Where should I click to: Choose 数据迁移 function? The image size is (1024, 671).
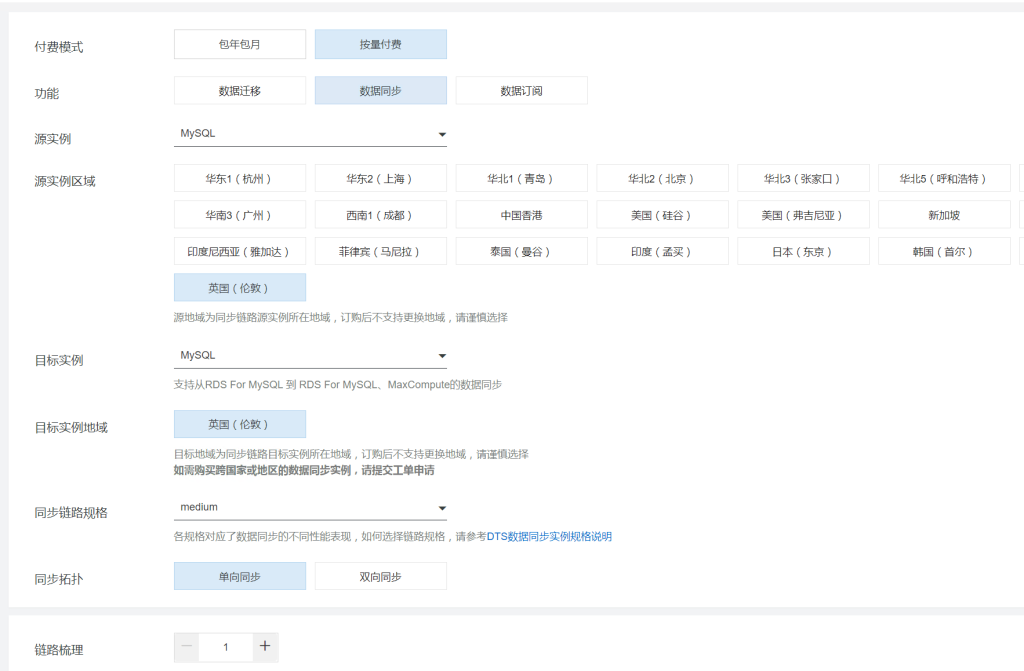pos(240,91)
